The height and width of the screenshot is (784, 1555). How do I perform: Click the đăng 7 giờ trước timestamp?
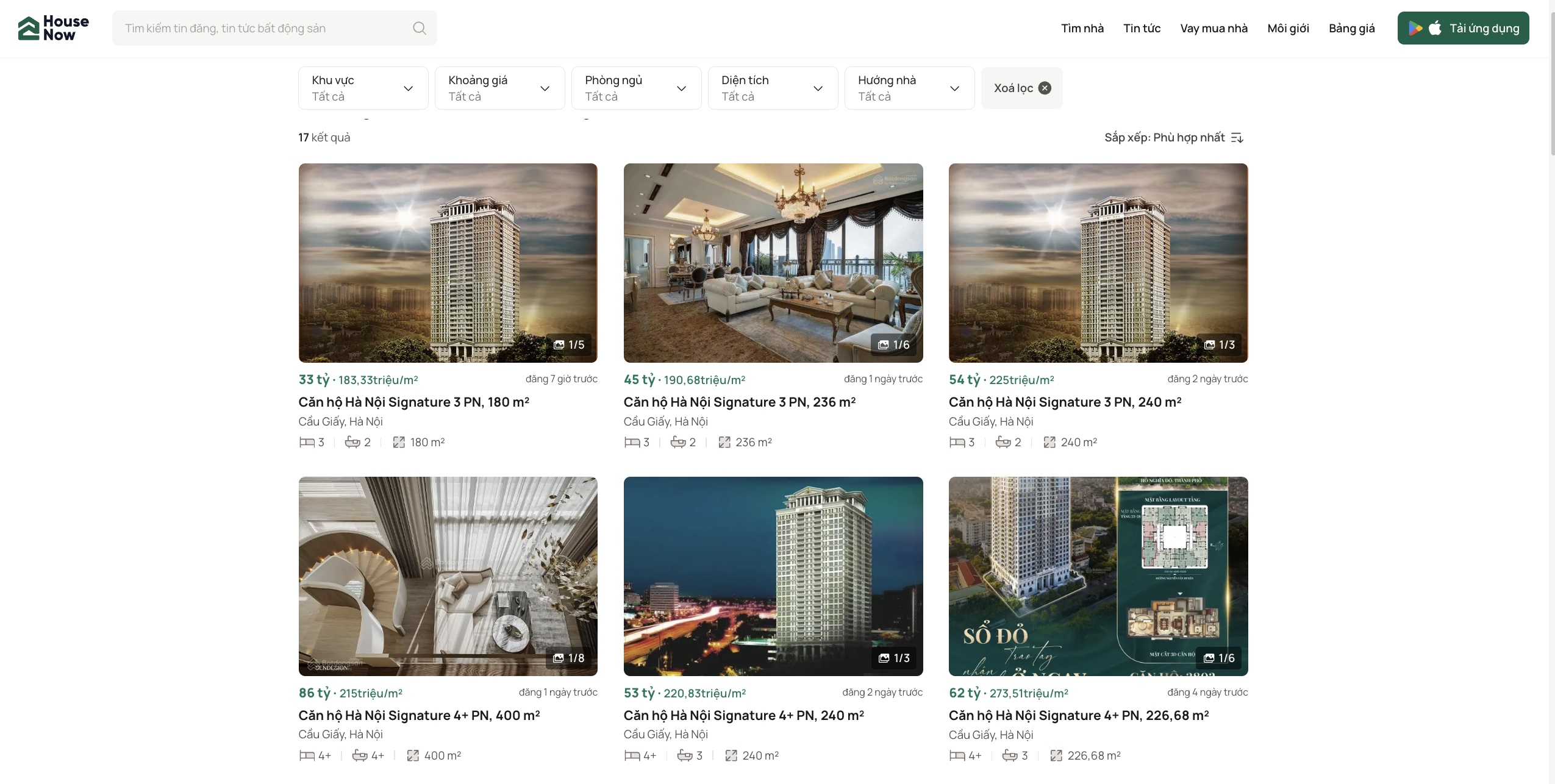tap(561, 379)
